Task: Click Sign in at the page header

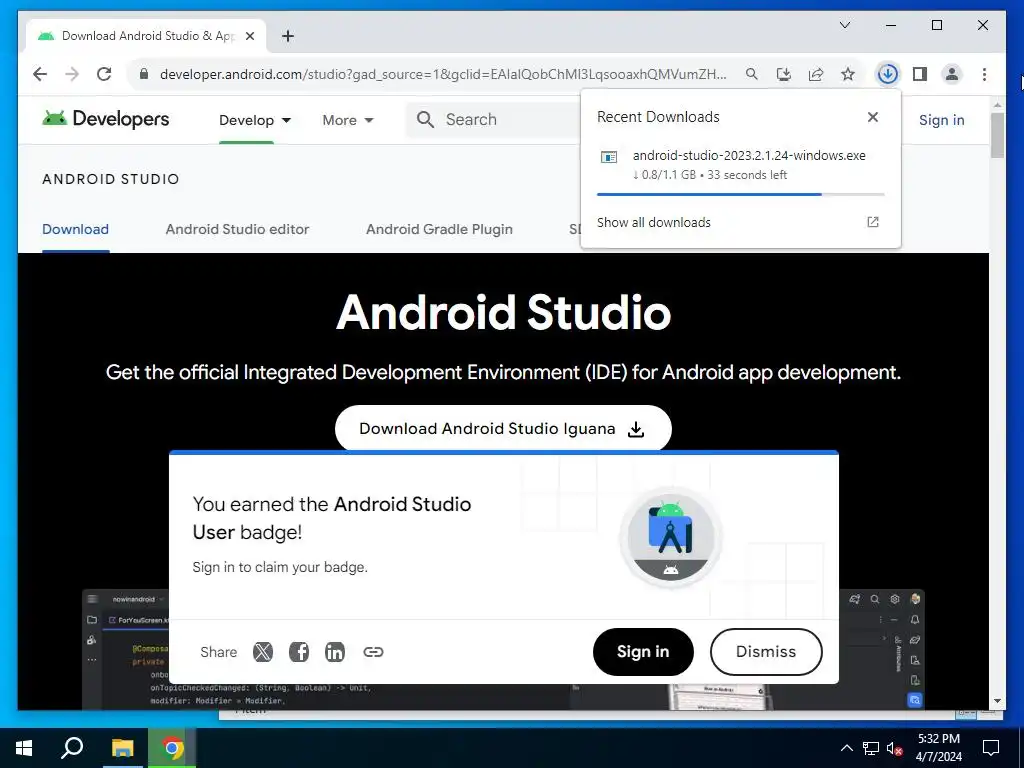Action: pos(941,120)
